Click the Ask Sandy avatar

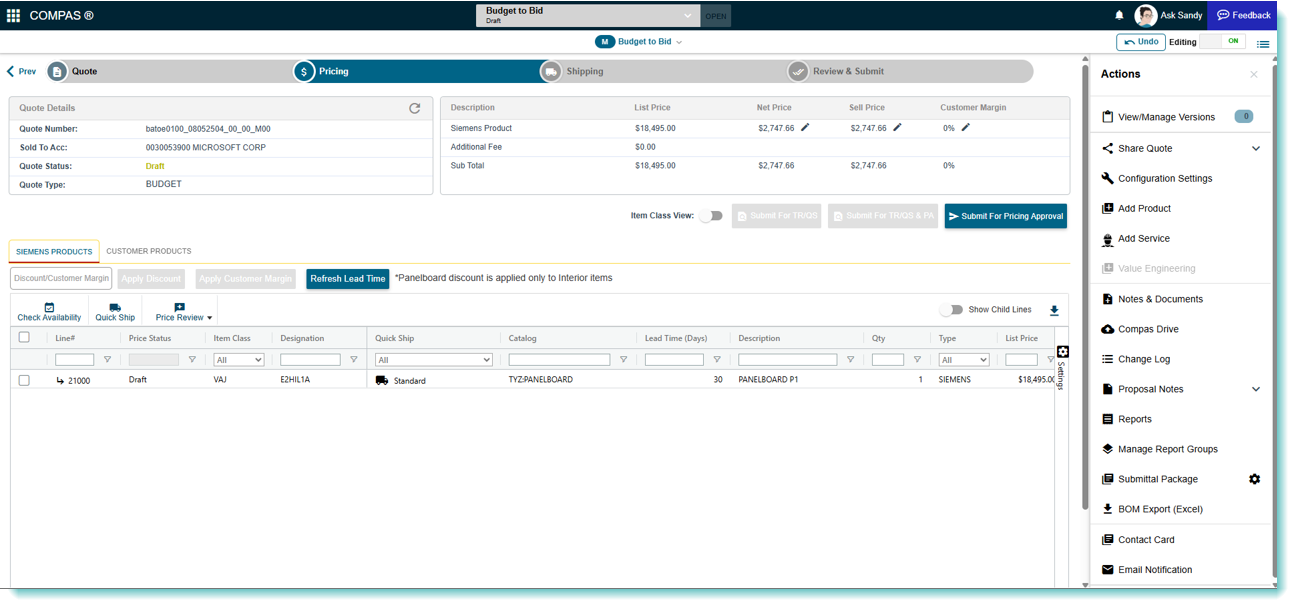(1146, 15)
